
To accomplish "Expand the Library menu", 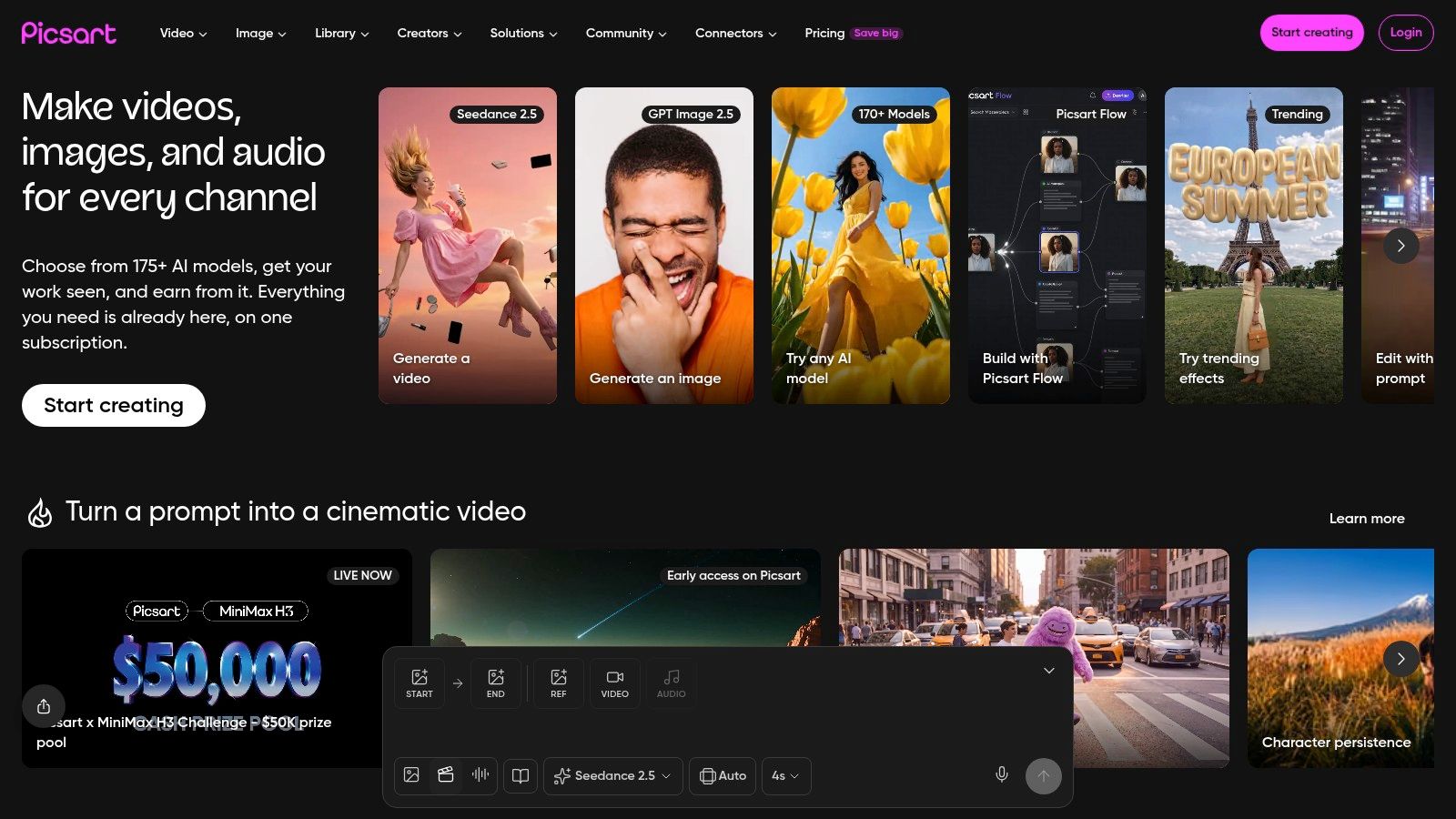I will coord(342,33).
